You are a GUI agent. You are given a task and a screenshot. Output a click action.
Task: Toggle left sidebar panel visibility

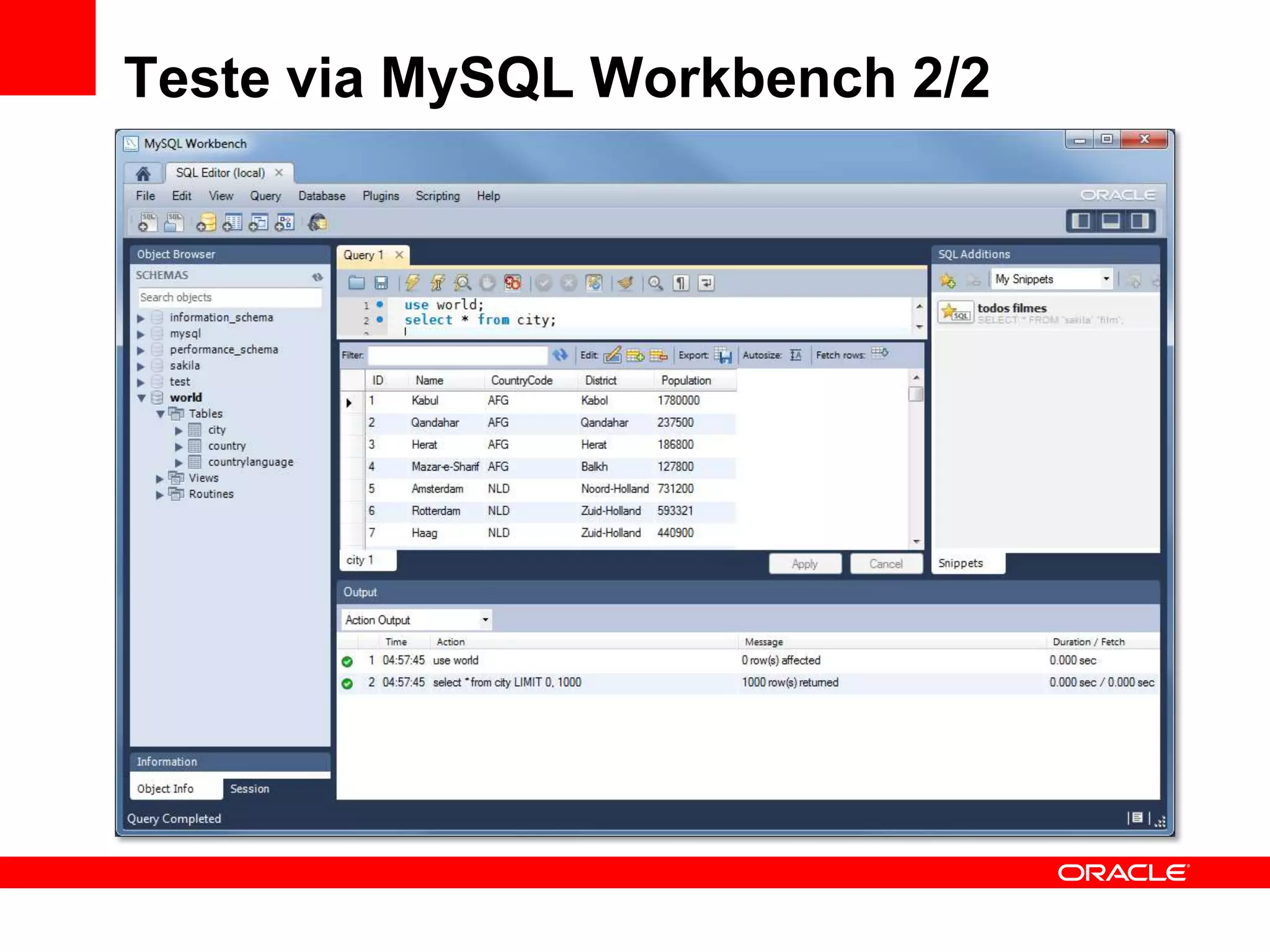tap(1081, 221)
